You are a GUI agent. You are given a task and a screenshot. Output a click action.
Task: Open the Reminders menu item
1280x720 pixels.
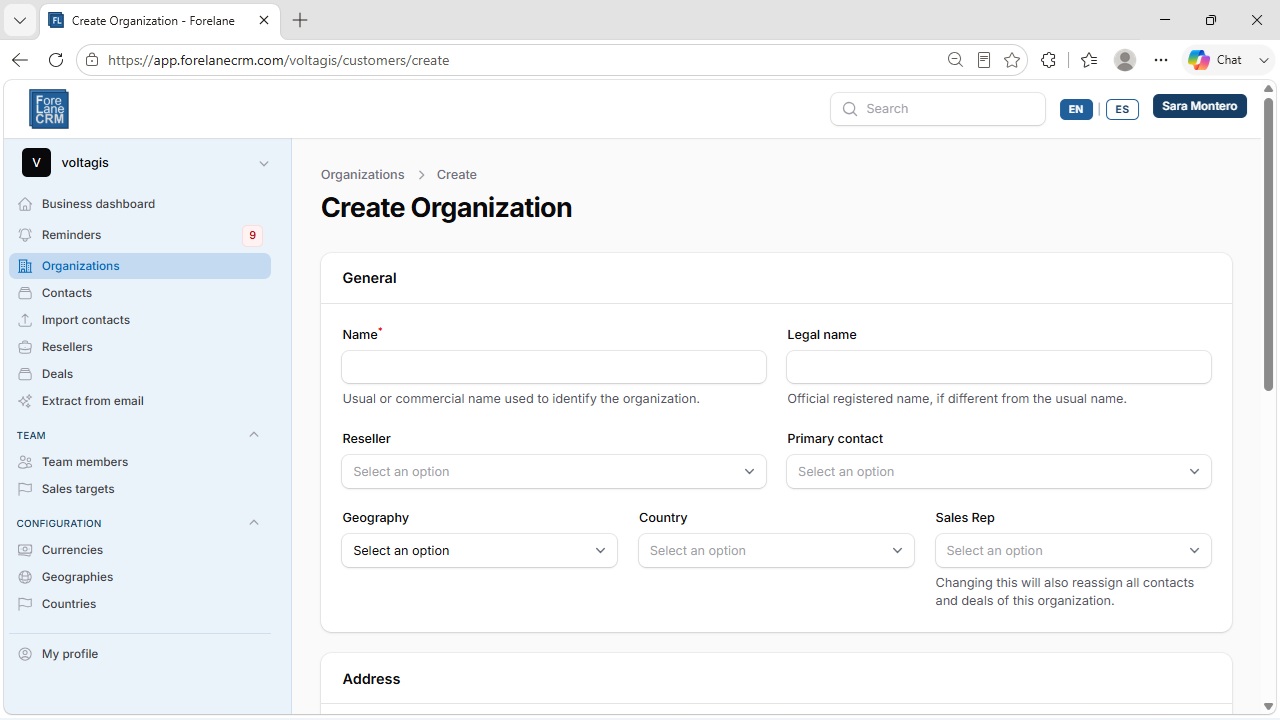pos(140,235)
